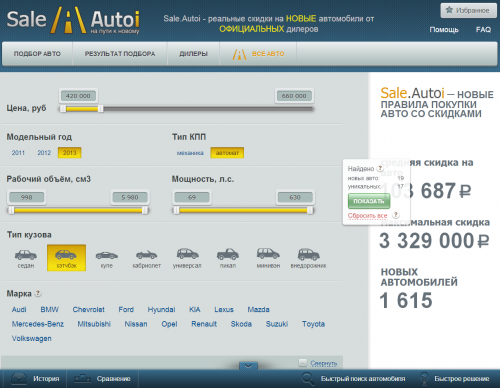Open the Сравнение cars icon in bottom bar
Screen dimensions: 500x388
tap(82, 379)
